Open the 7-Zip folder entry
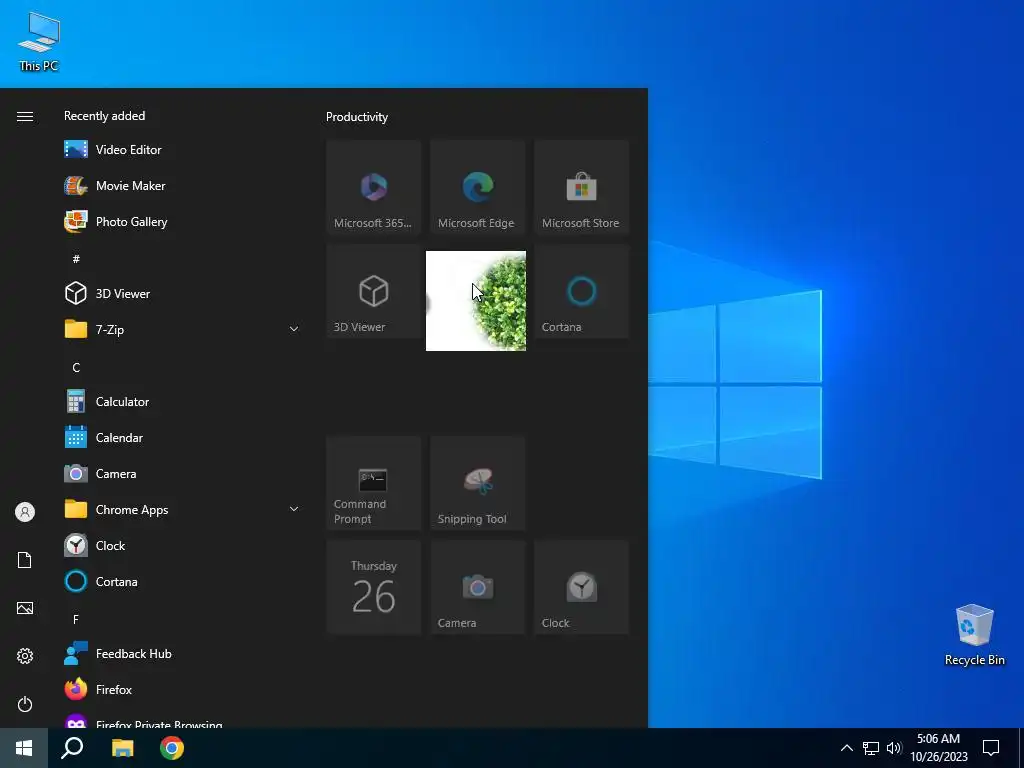The width and height of the screenshot is (1024, 768). pos(183,329)
